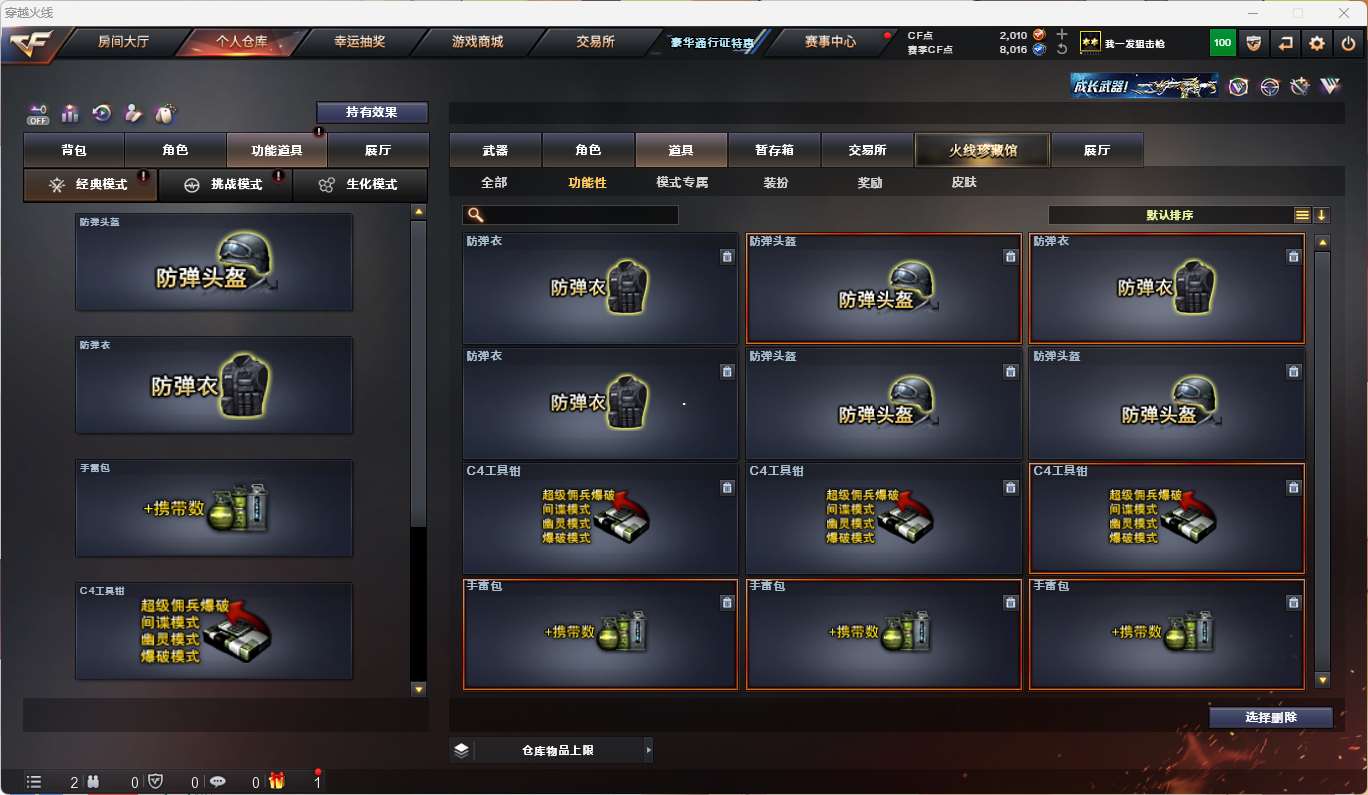Click the refresh icon beside 赛季CF点
This screenshot has width=1368, height=795.
(x=1061, y=49)
